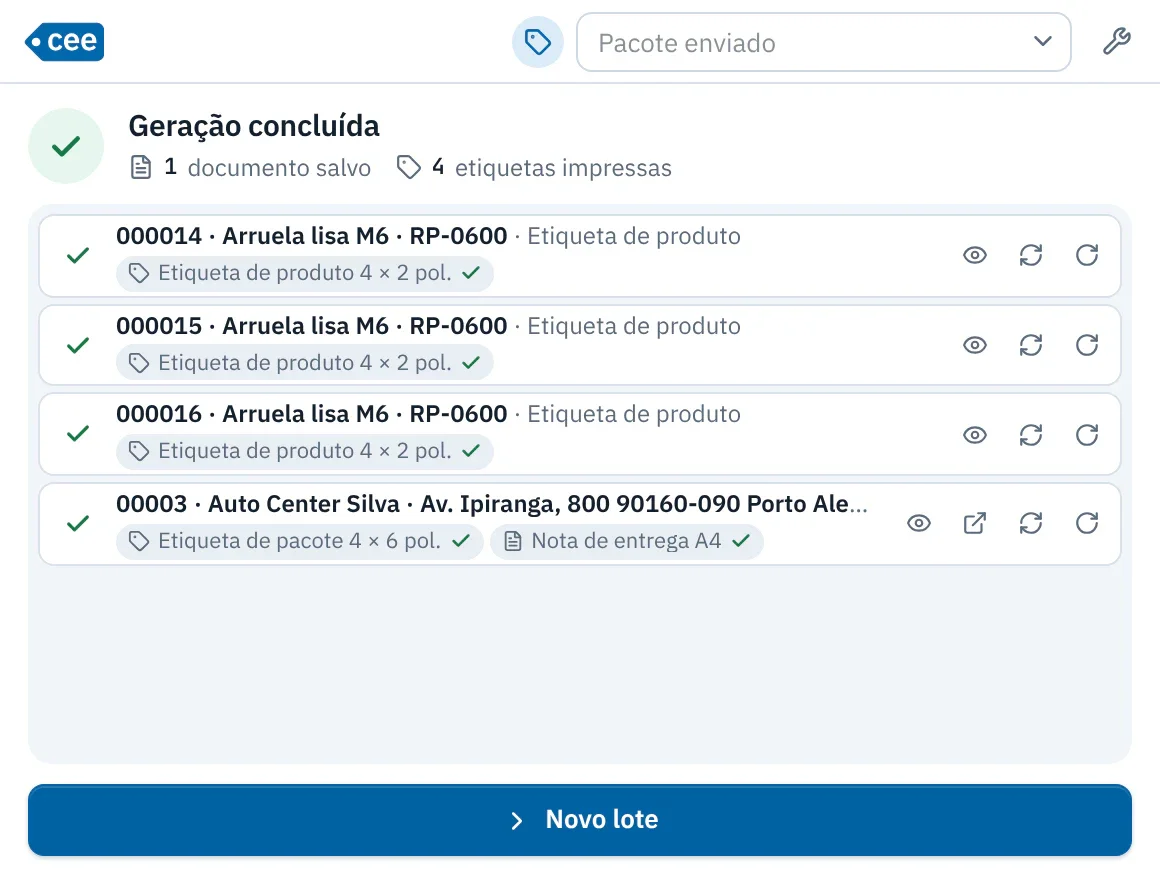Open settings via the wrench icon
Image resolution: width=1160 pixels, height=880 pixels.
pos(1116,41)
